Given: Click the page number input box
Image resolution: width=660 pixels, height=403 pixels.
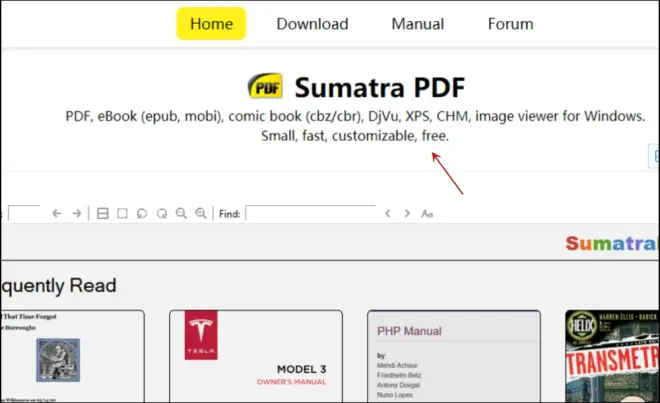Looking at the screenshot, I should [23, 213].
